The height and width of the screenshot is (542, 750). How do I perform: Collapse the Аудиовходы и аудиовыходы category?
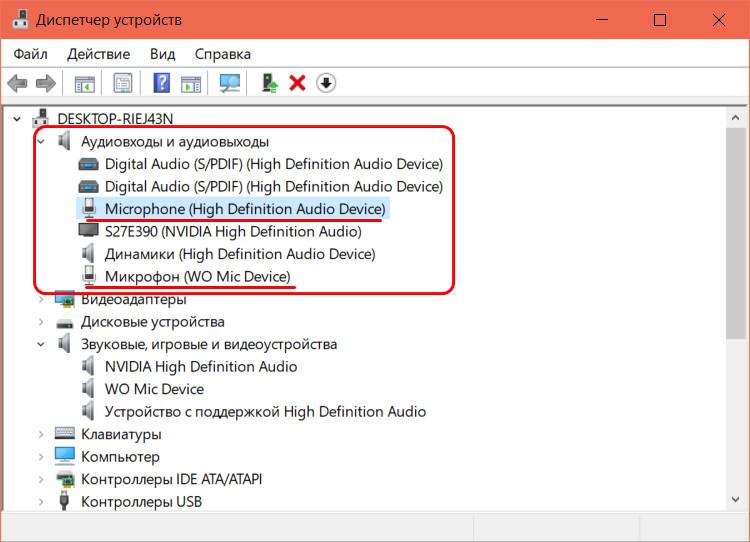[x=41, y=142]
